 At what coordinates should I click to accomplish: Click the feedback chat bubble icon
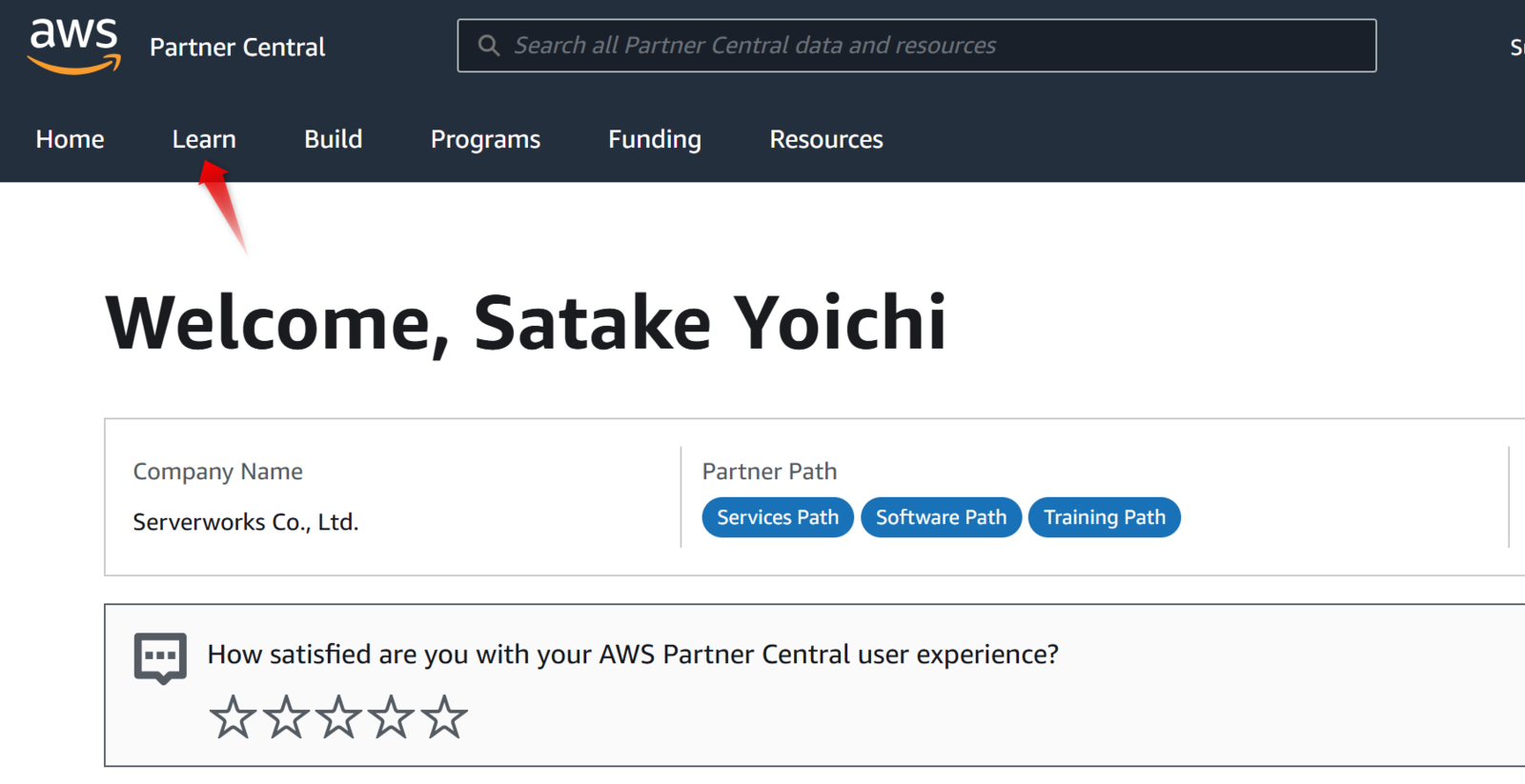tap(160, 658)
